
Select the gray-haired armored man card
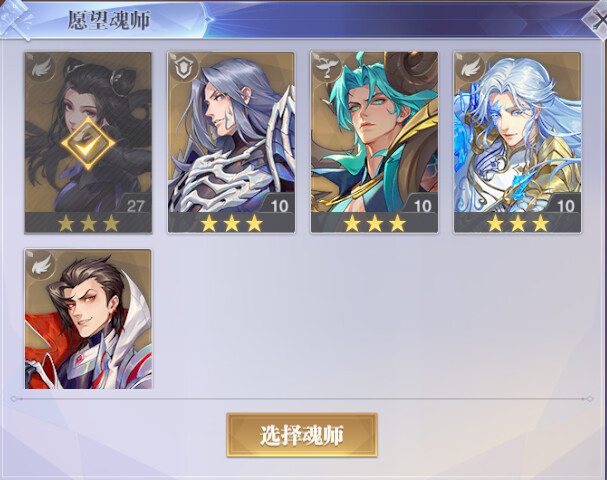[x=231, y=142]
